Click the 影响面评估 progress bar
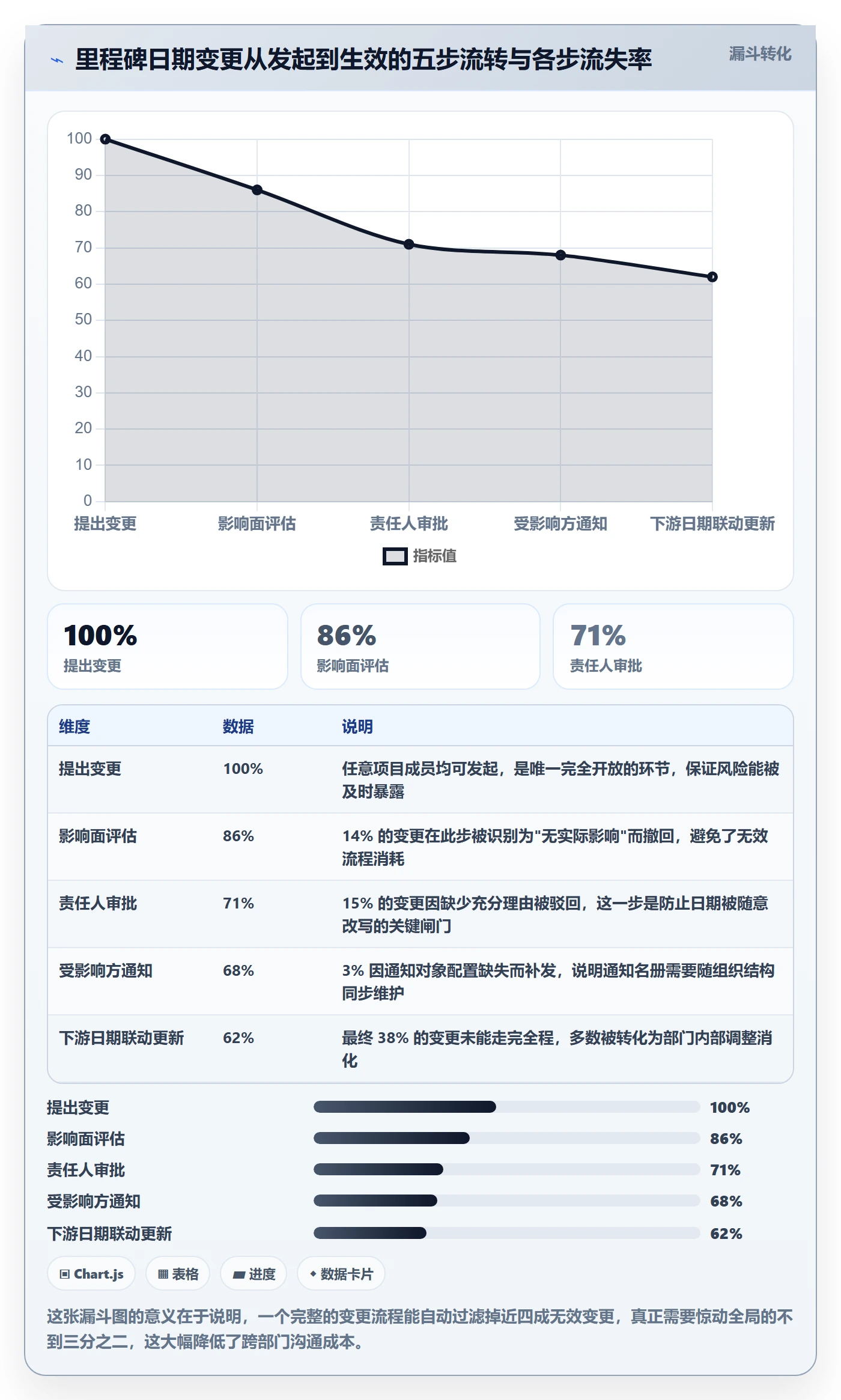841x1400 pixels. (x=507, y=1138)
